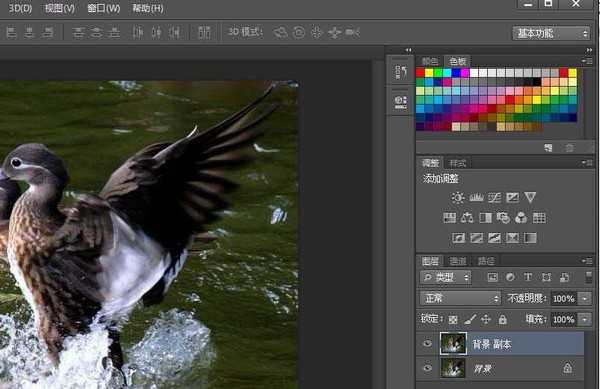Screen dimensions: 600x389
Task: Switch to the 样式 styles tab
Action: tap(458, 163)
